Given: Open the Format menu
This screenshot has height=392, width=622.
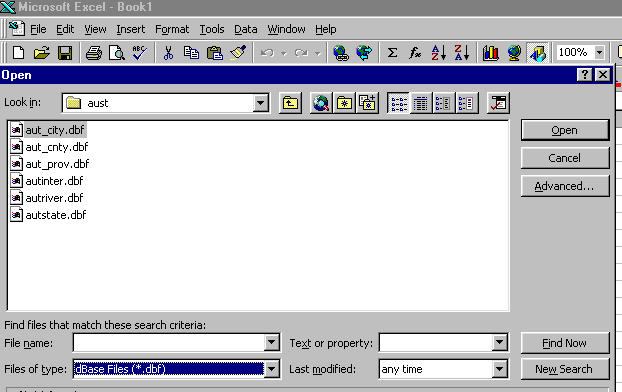Looking at the screenshot, I should [x=172, y=29].
